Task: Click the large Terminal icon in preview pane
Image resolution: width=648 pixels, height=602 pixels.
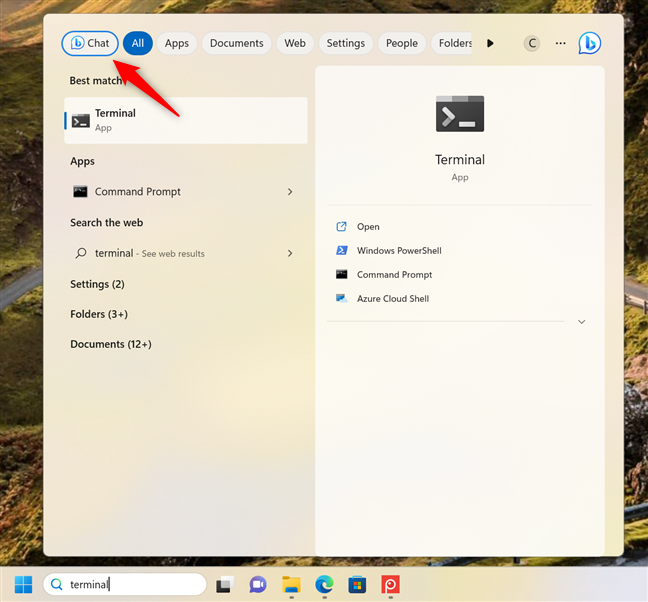Action: tap(460, 114)
